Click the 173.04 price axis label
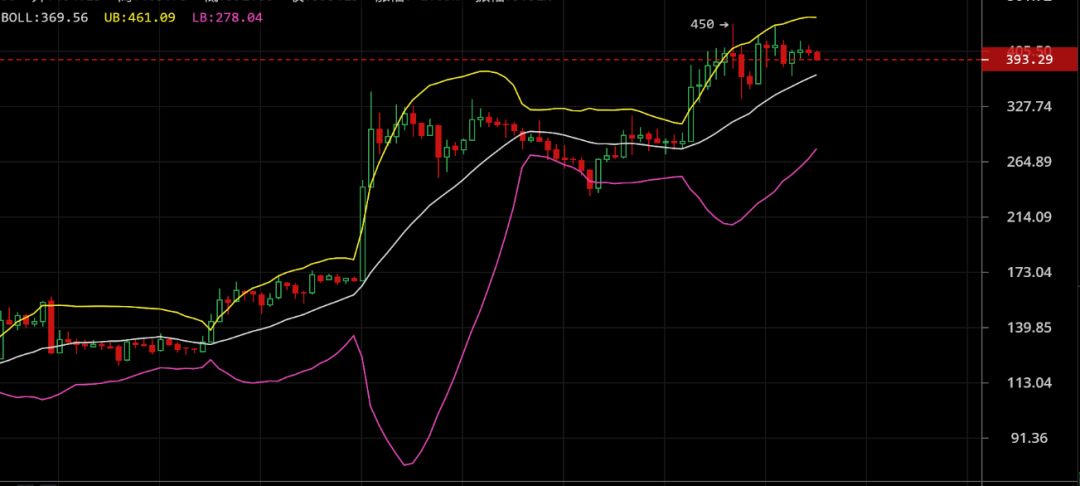This screenshot has height=486, width=1080. click(x=1029, y=272)
